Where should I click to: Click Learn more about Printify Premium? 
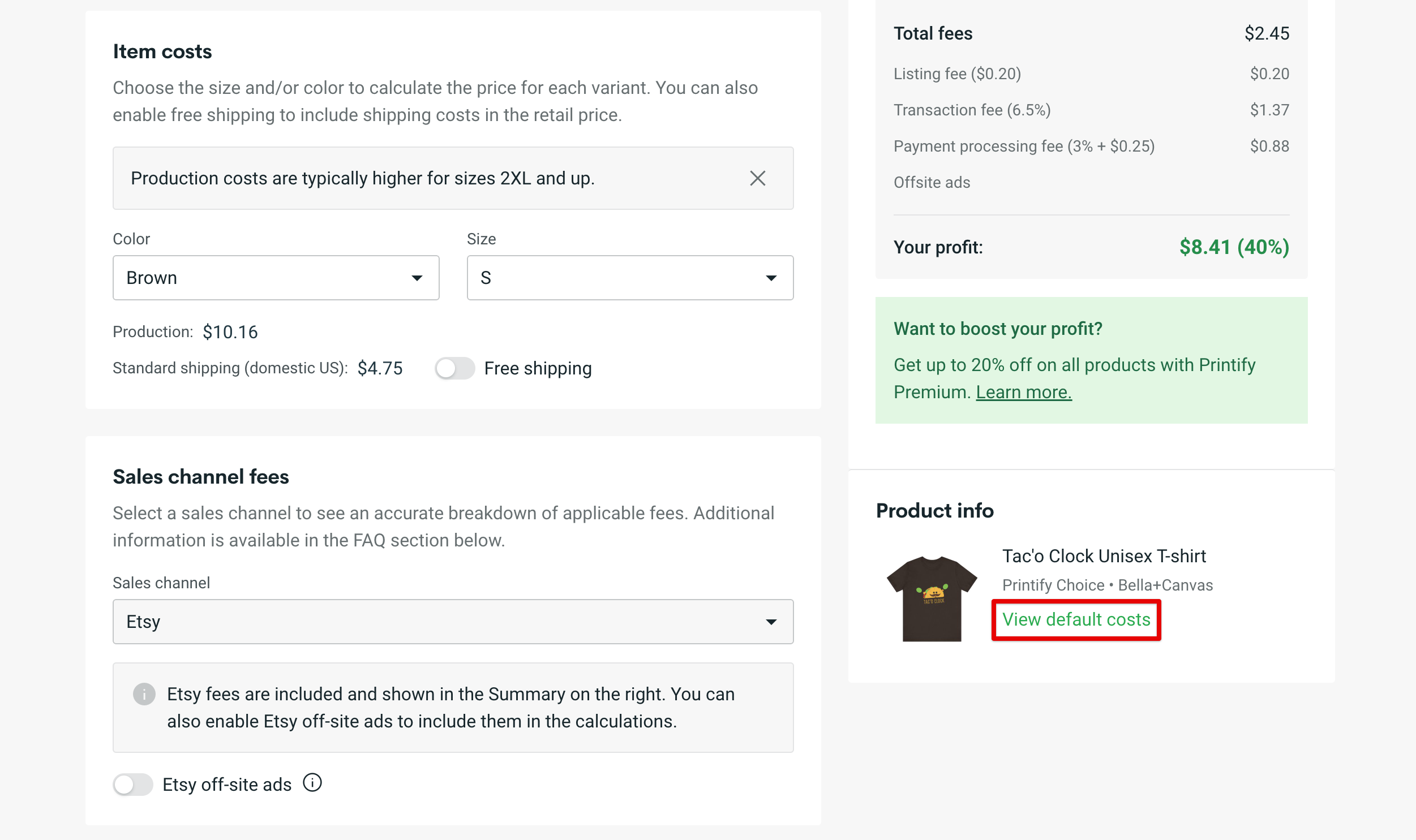(x=1024, y=391)
